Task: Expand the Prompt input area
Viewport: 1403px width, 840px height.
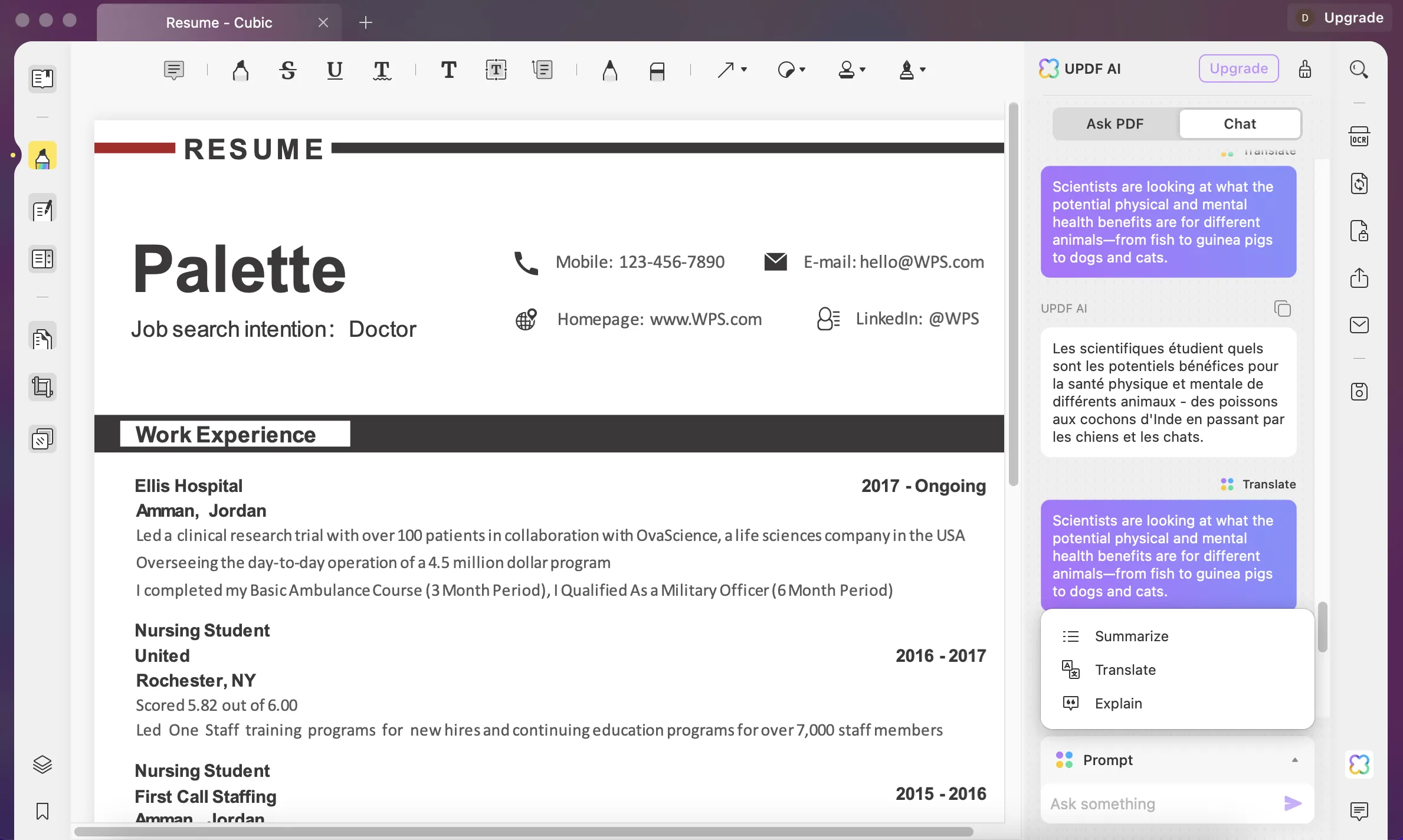Action: pos(1295,759)
